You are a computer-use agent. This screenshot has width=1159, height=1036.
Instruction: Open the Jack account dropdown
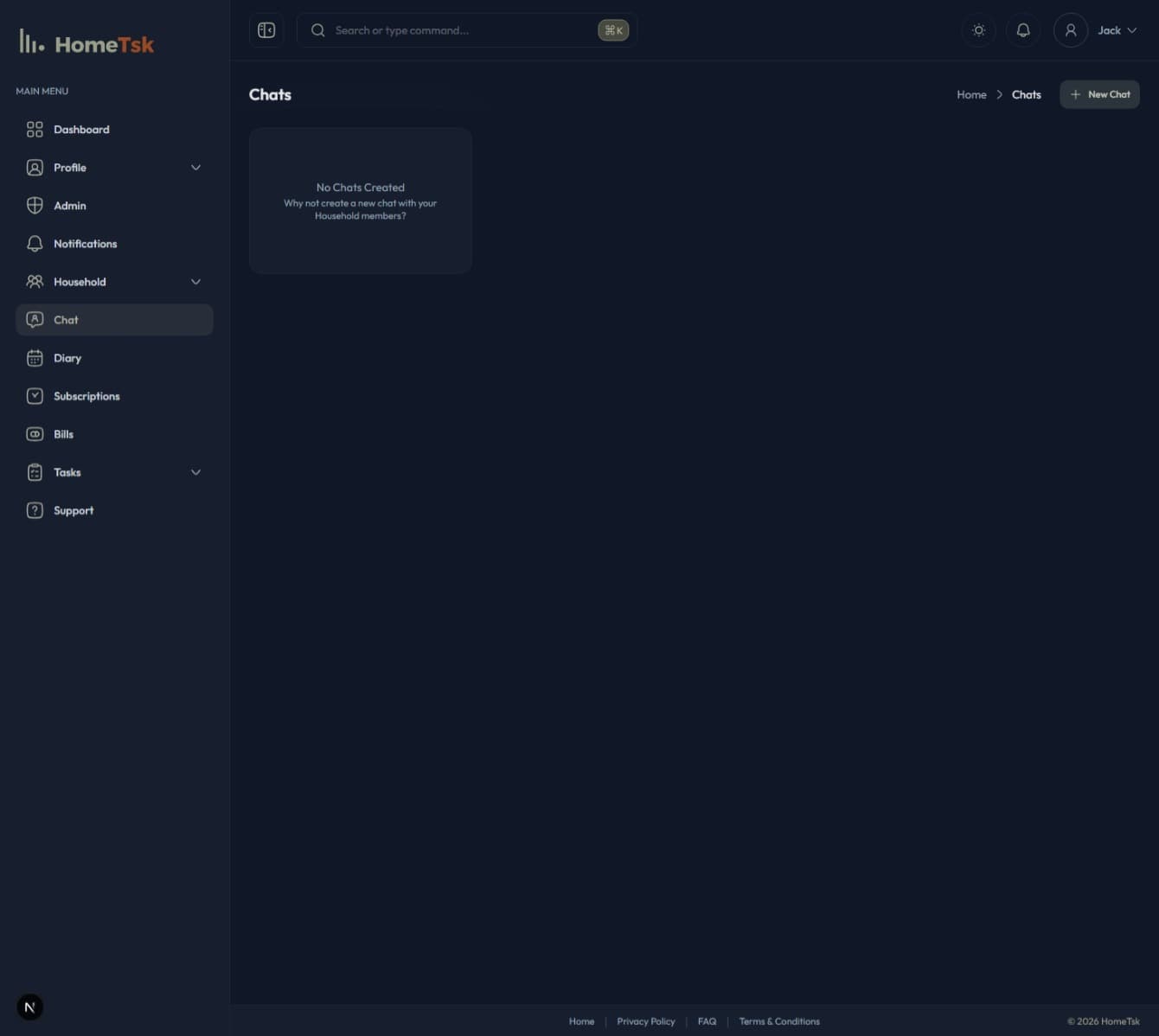(x=1117, y=30)
